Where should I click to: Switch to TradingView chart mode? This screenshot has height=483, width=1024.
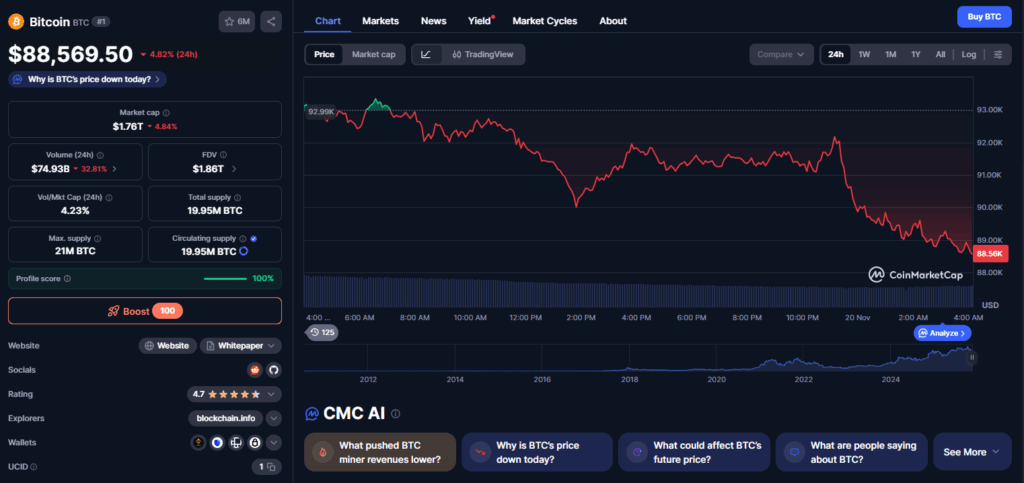click(x=482, y=55)
